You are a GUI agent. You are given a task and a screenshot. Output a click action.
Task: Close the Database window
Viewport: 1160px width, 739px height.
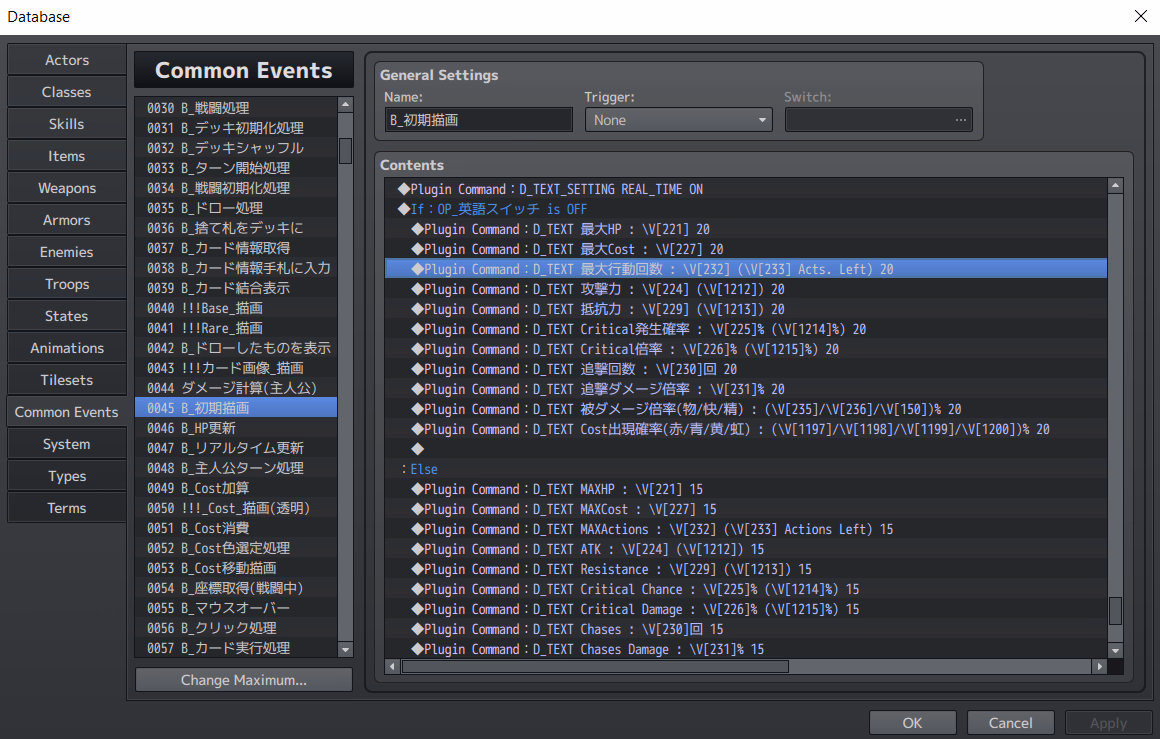(x=1140, y=16)
